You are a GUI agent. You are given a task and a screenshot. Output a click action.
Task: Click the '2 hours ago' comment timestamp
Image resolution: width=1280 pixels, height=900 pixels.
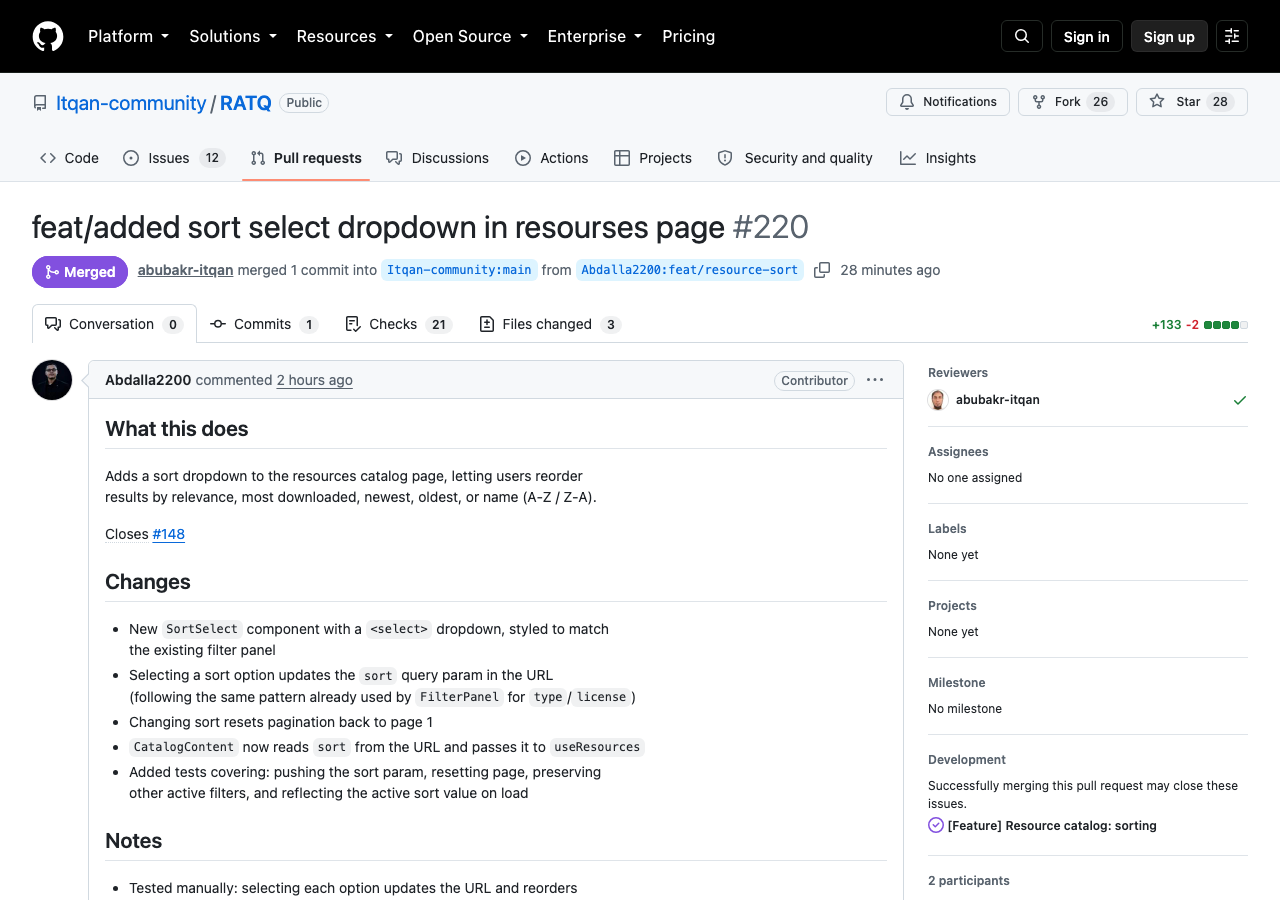pos(315,380)
